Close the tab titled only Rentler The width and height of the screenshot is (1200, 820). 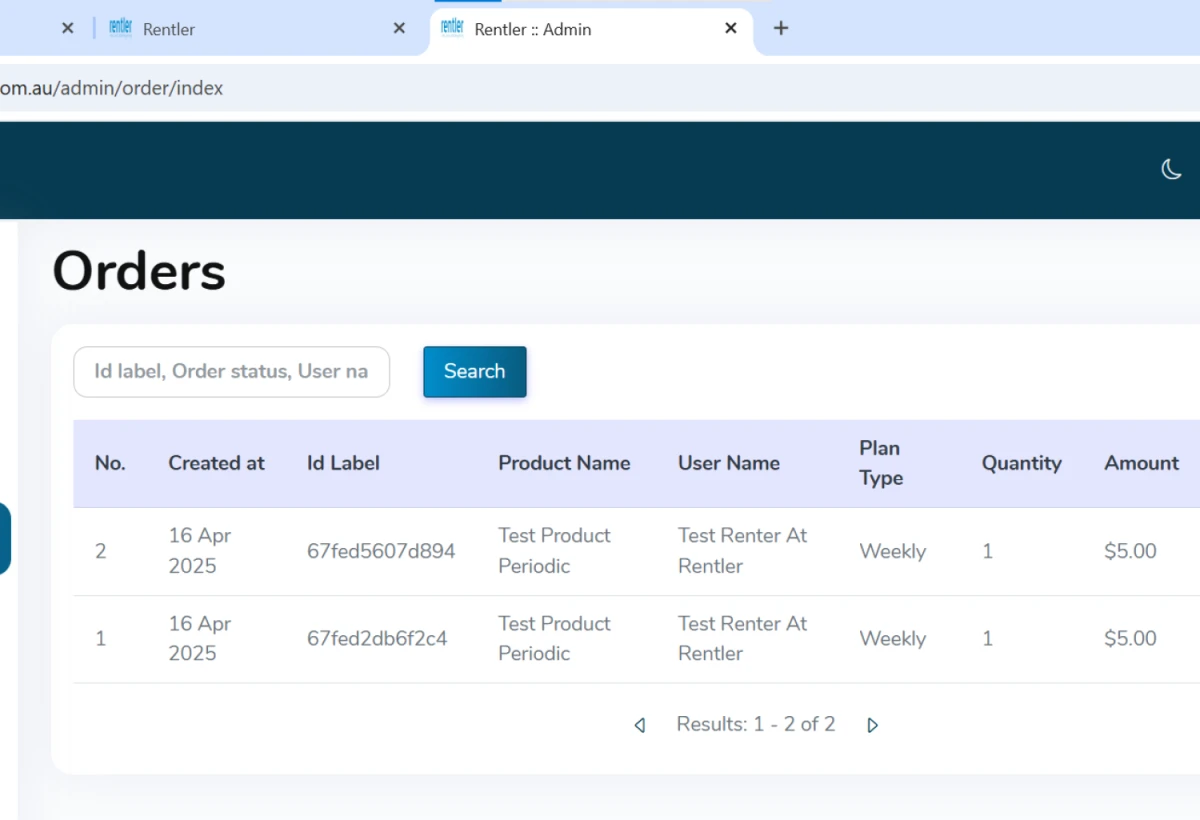tap(399, 28)
